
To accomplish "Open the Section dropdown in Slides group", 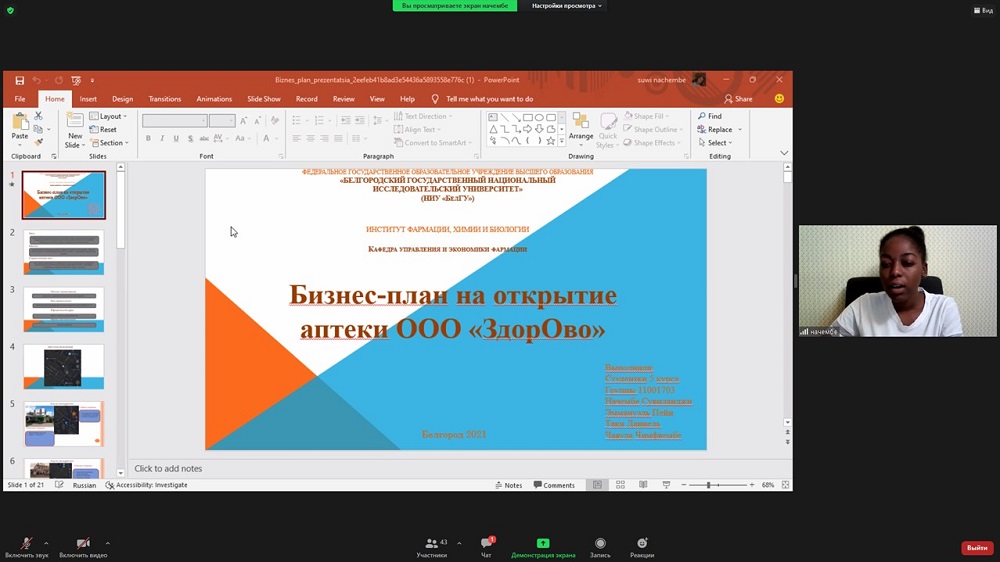I will click(111, 143).
